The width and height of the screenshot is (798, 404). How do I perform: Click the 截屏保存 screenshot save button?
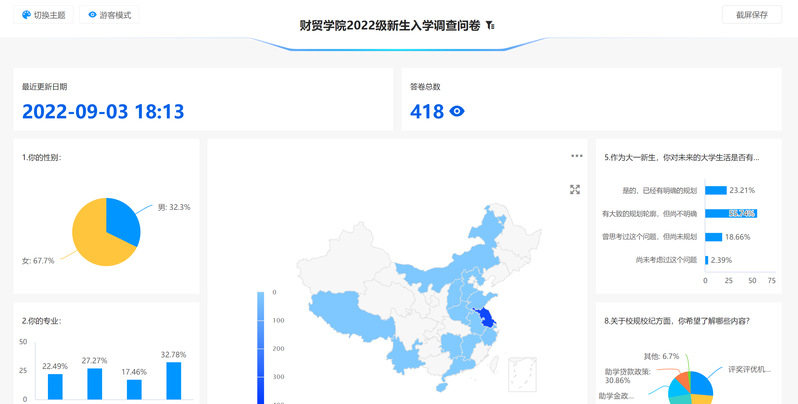click(x=751, y=15)
